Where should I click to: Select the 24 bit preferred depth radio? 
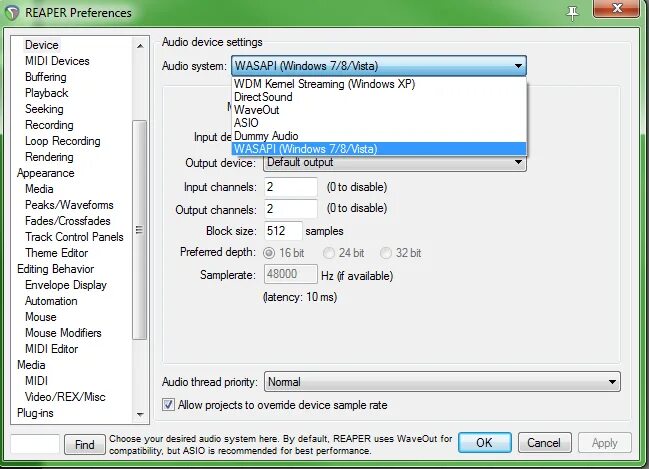[x=329, y=253]
